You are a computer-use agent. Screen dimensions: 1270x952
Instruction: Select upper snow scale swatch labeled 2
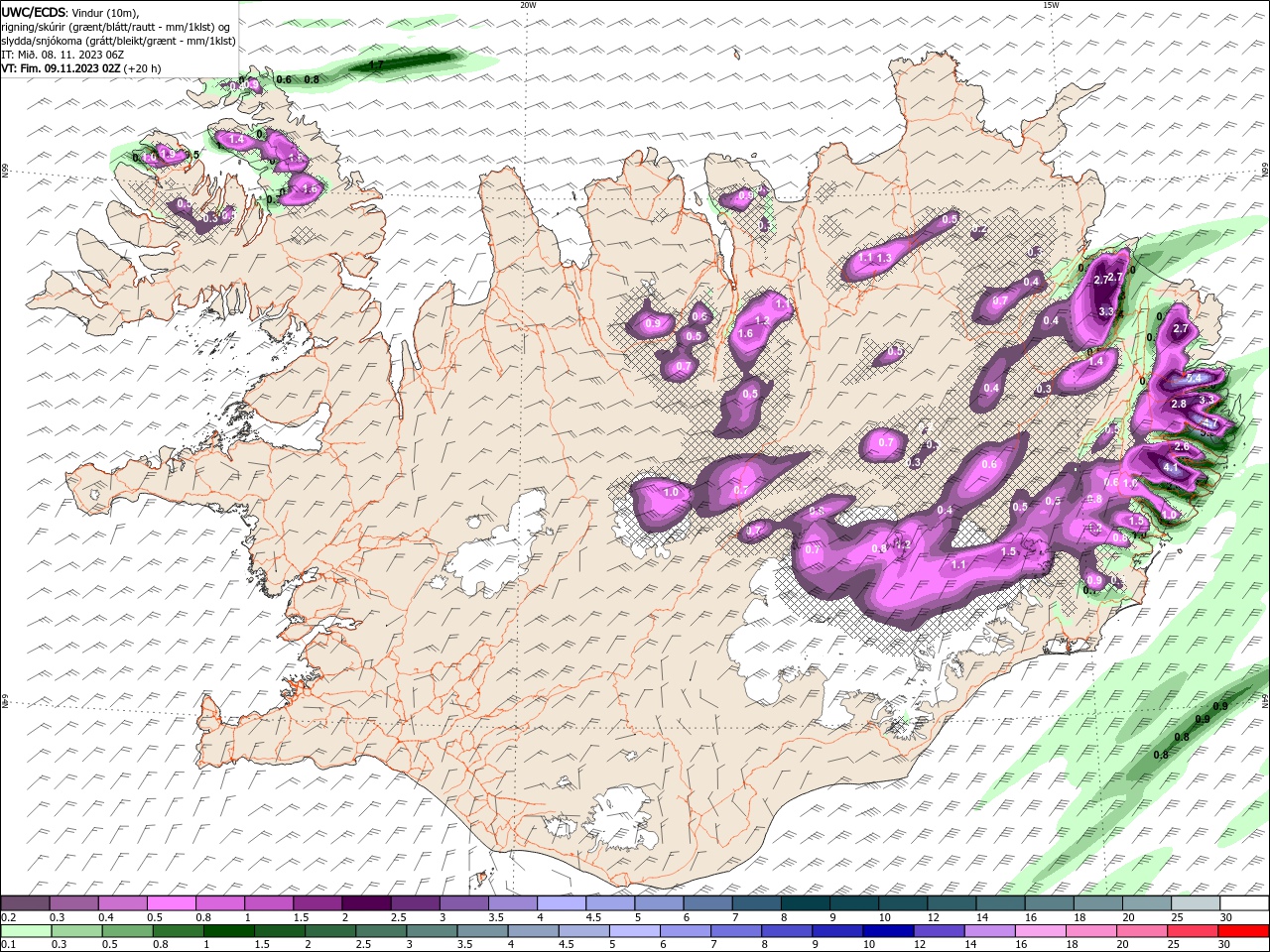coord(366,903)
